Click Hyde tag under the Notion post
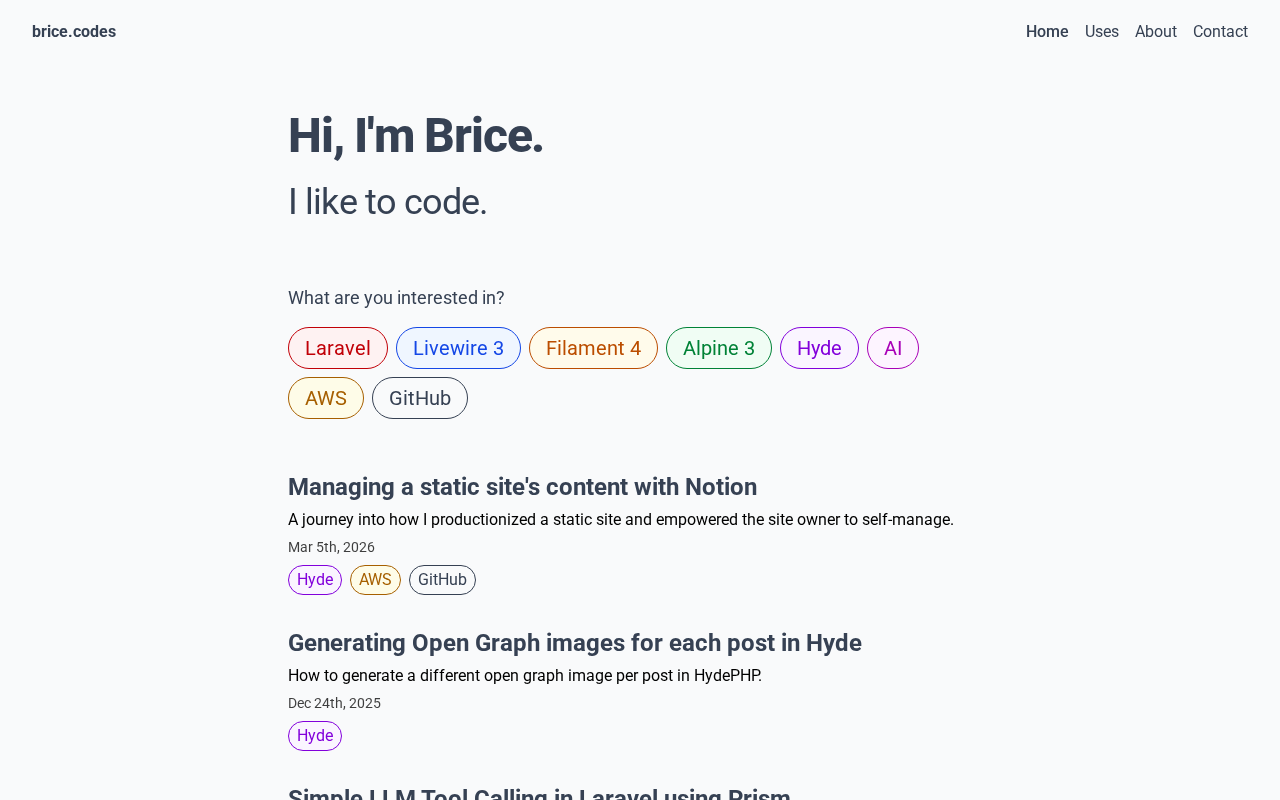 [x=315, y=580]
